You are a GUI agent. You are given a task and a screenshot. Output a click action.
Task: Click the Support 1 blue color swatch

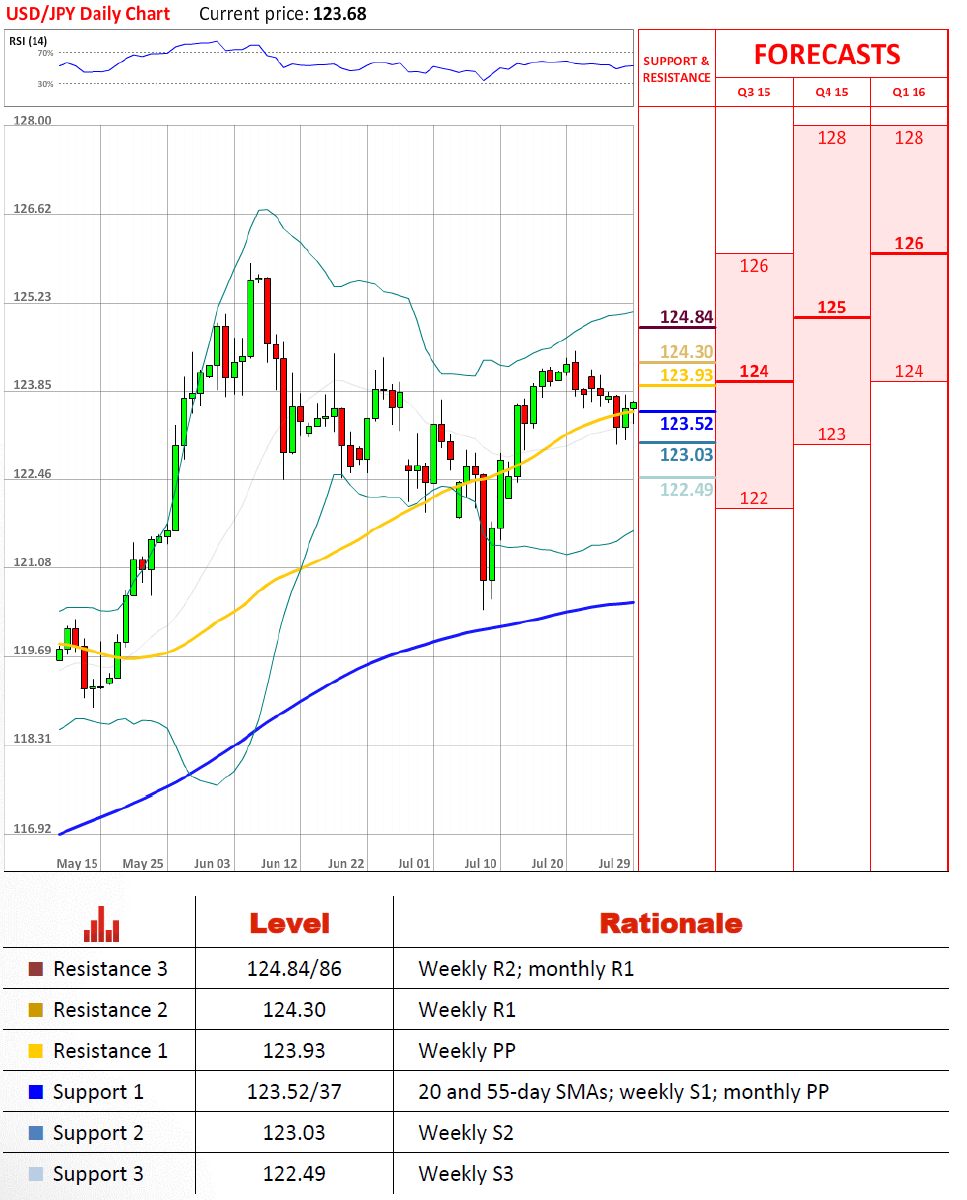tap(36, 1092)
